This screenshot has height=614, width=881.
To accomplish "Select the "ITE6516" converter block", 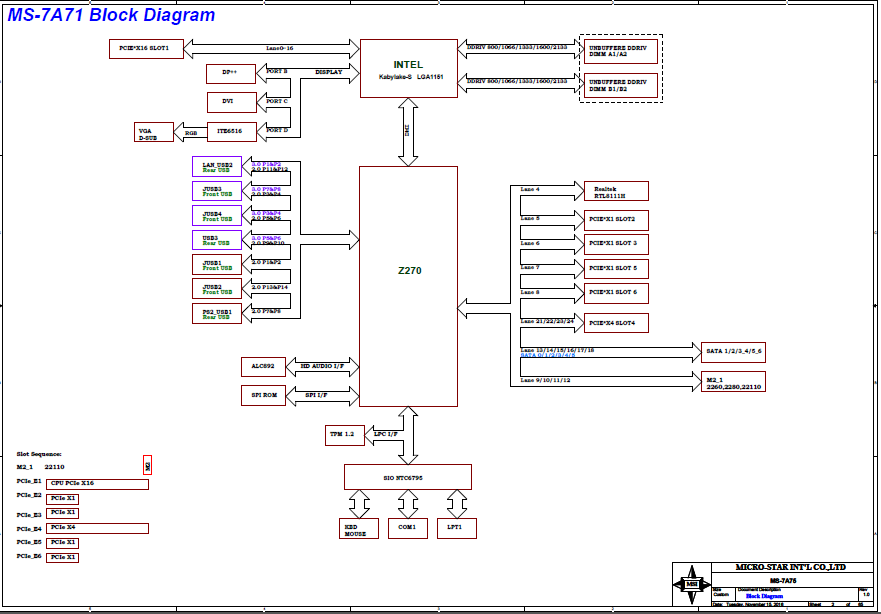I will (231, 131).
